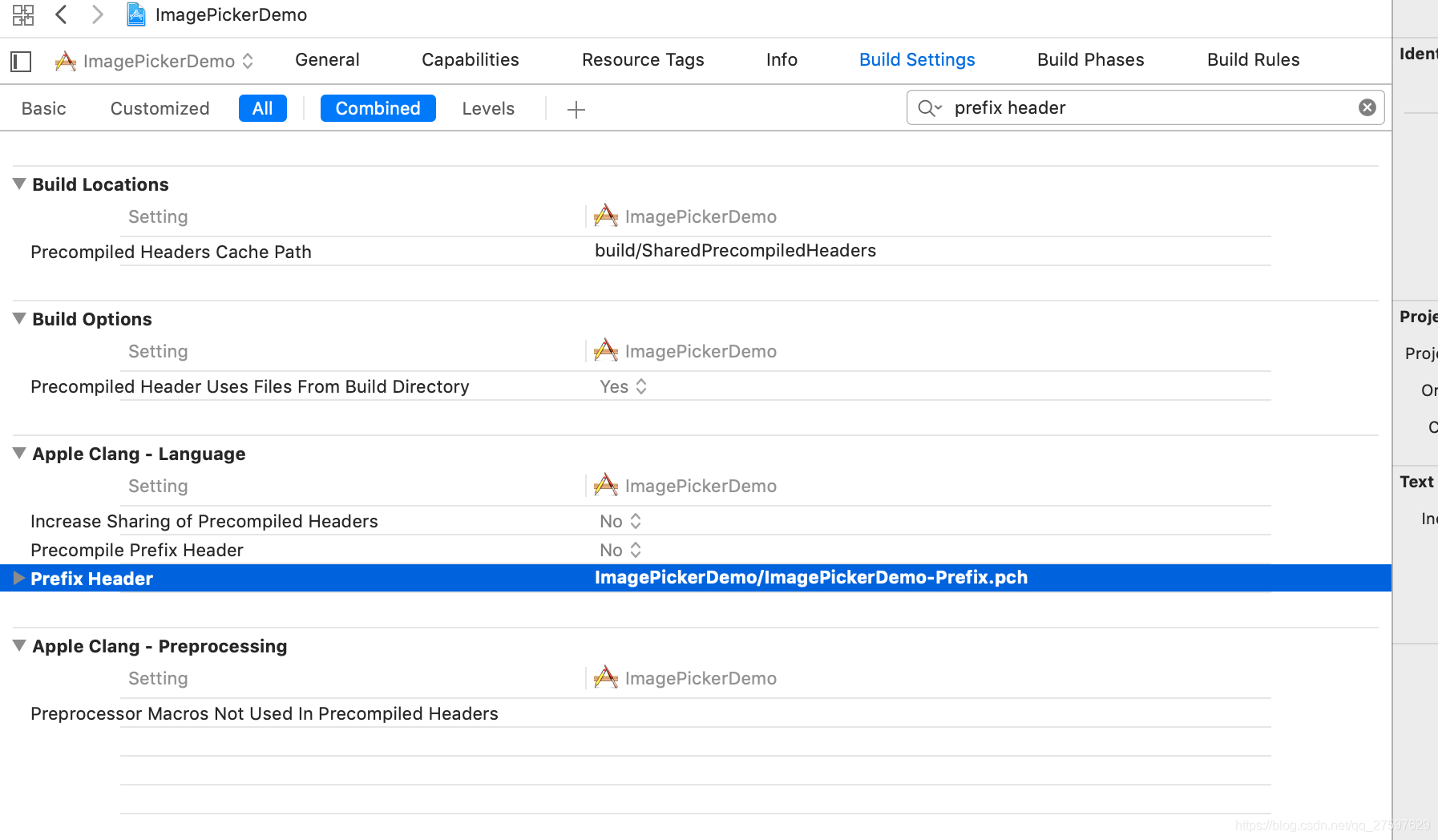Click the Prefix Header setting name

coord(91,579)
